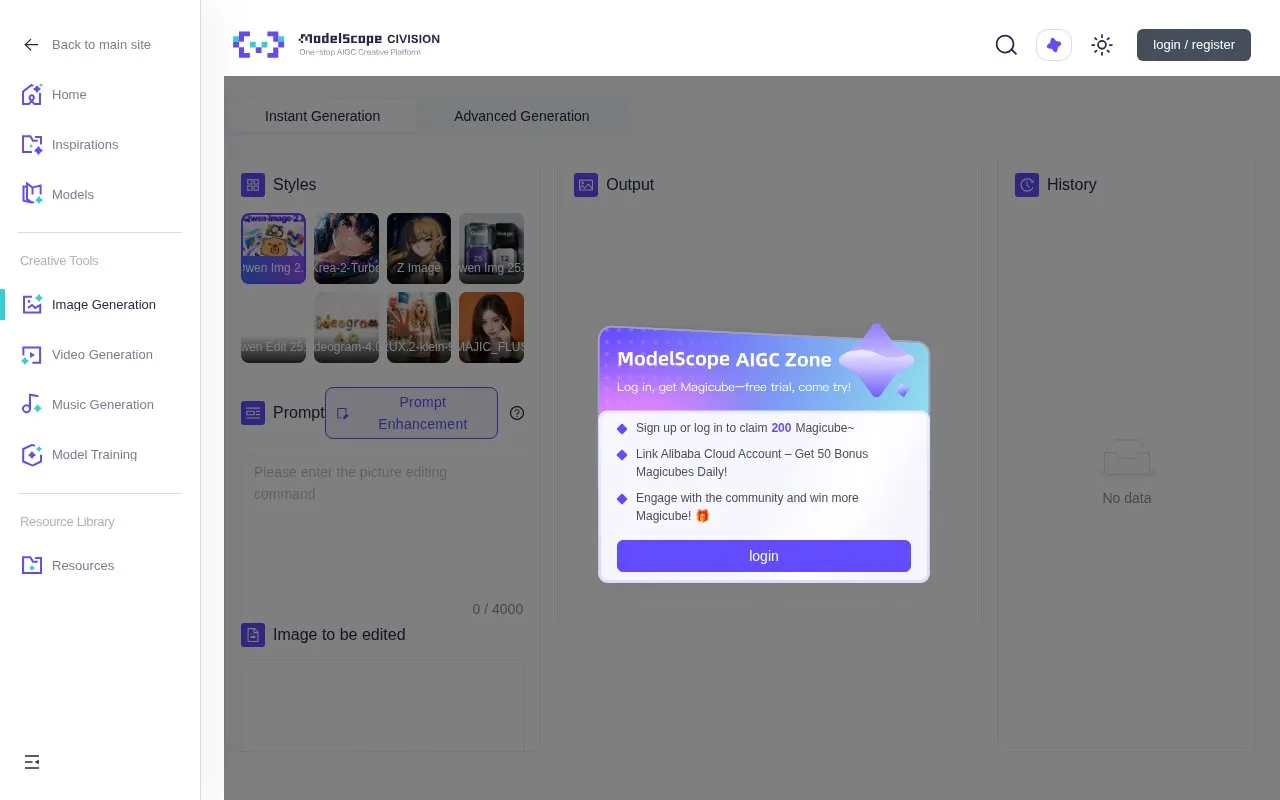Screen dimensions: 1280x800
Task: Click the Image to be edited upload area
Action: [x=382, y=706]
